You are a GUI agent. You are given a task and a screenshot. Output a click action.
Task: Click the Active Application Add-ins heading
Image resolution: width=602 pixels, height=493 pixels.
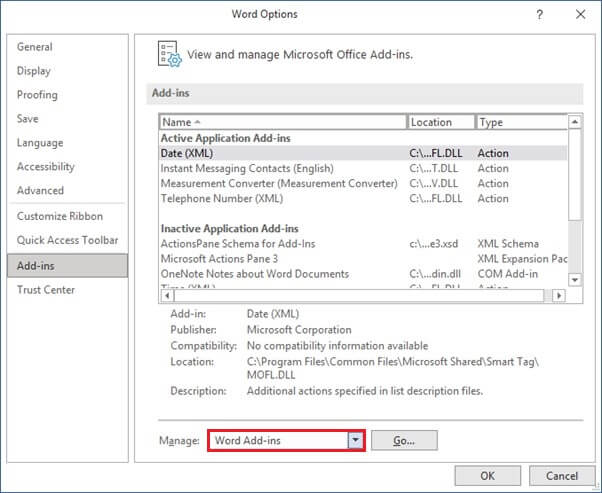[x=226, y=138]
